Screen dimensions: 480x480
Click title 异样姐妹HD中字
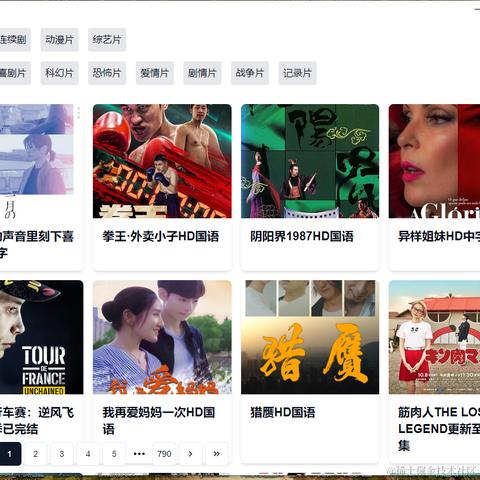point(439,237)
